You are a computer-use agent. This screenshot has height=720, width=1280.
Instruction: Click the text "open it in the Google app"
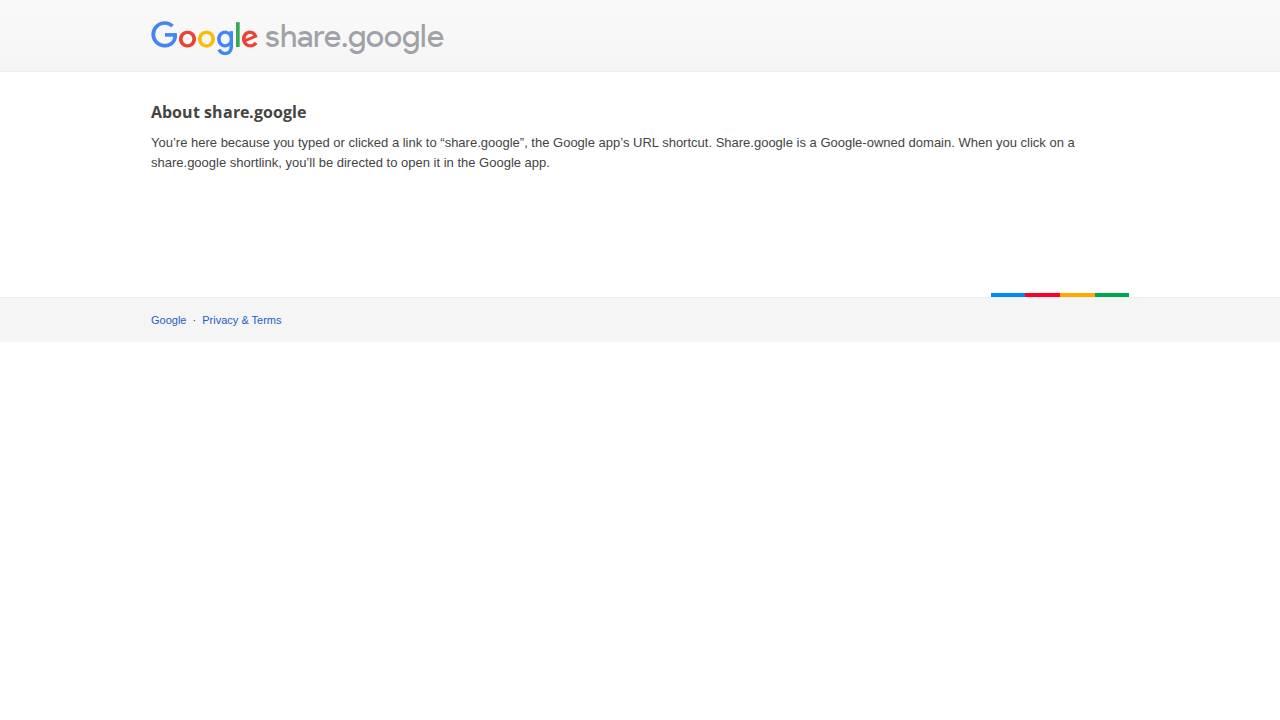tap(474, 163)
